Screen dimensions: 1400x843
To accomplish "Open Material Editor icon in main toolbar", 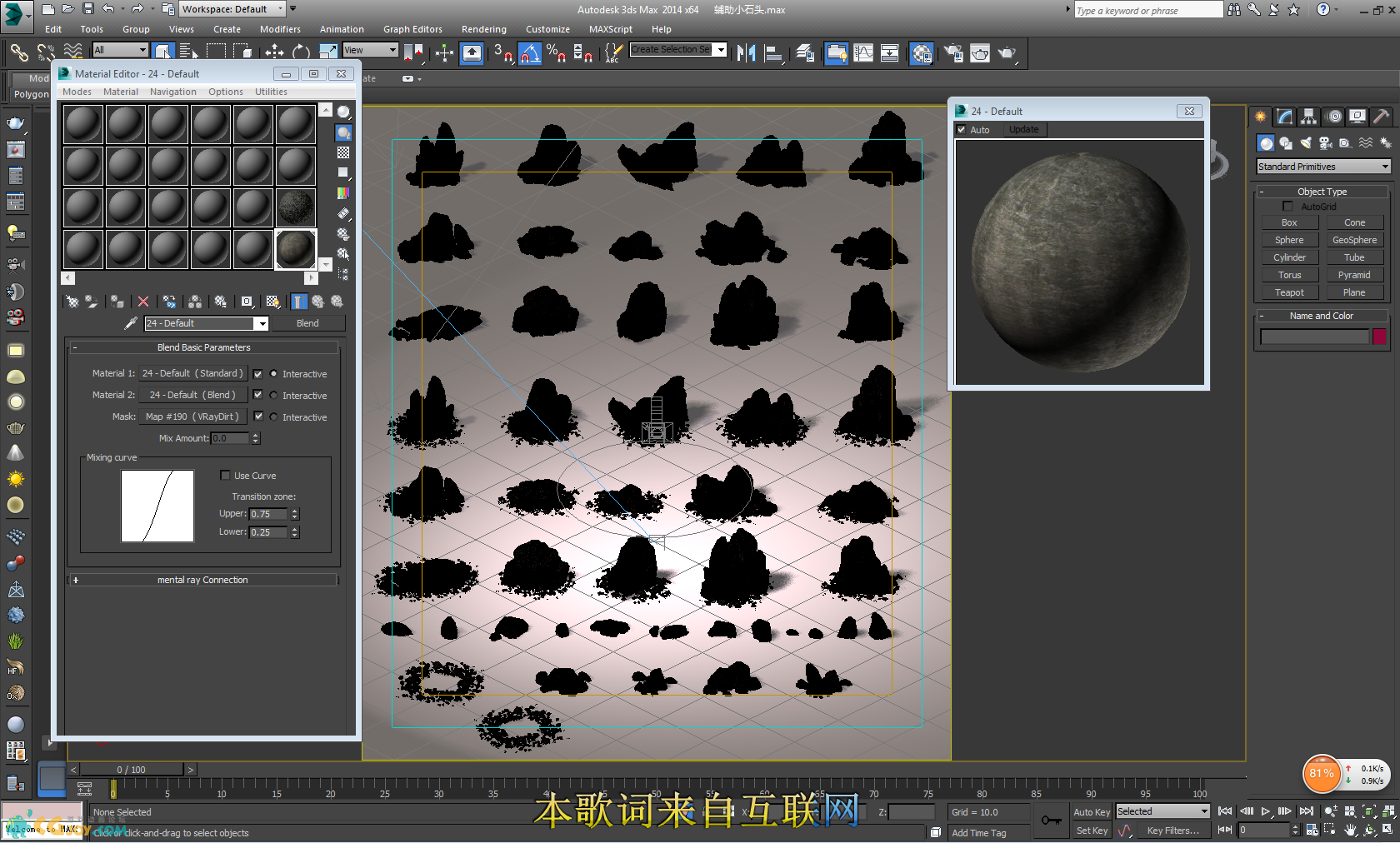I will click(x=922, y=53).
